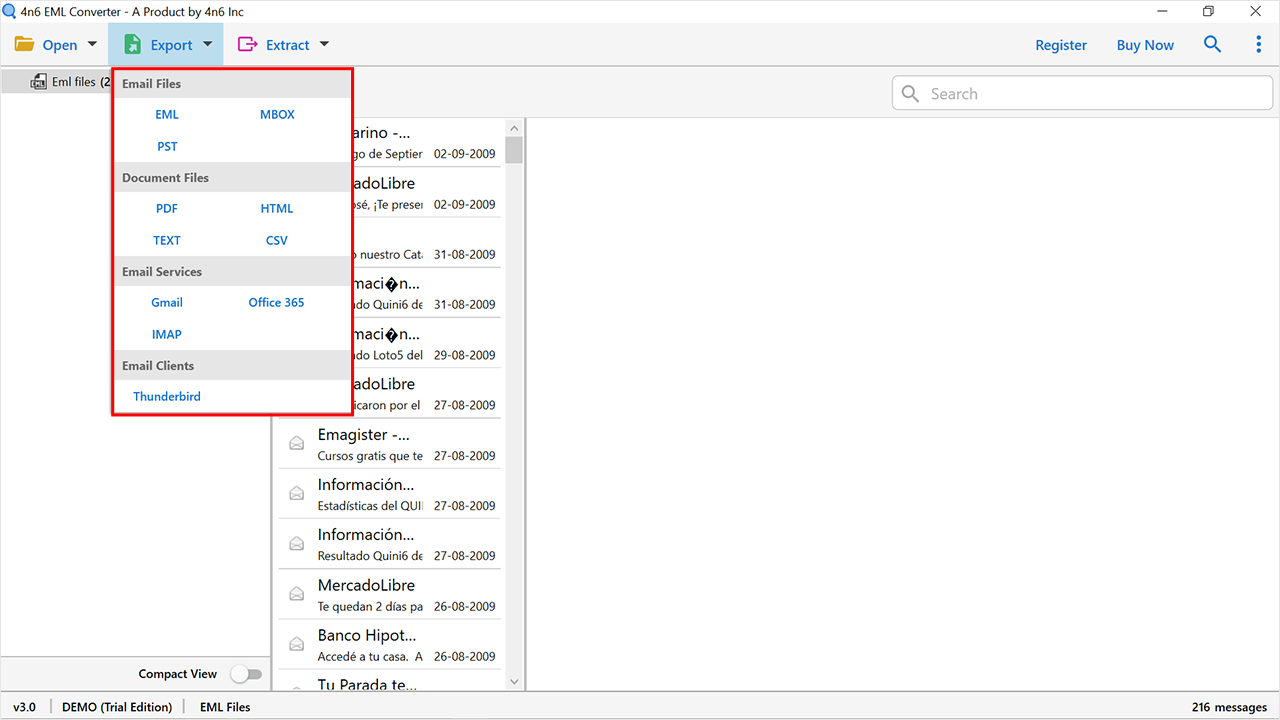Expand the Open dropdown arrow
This screenshot has height=720, width=1280.
pyautogui.click(x=91, y=44)
